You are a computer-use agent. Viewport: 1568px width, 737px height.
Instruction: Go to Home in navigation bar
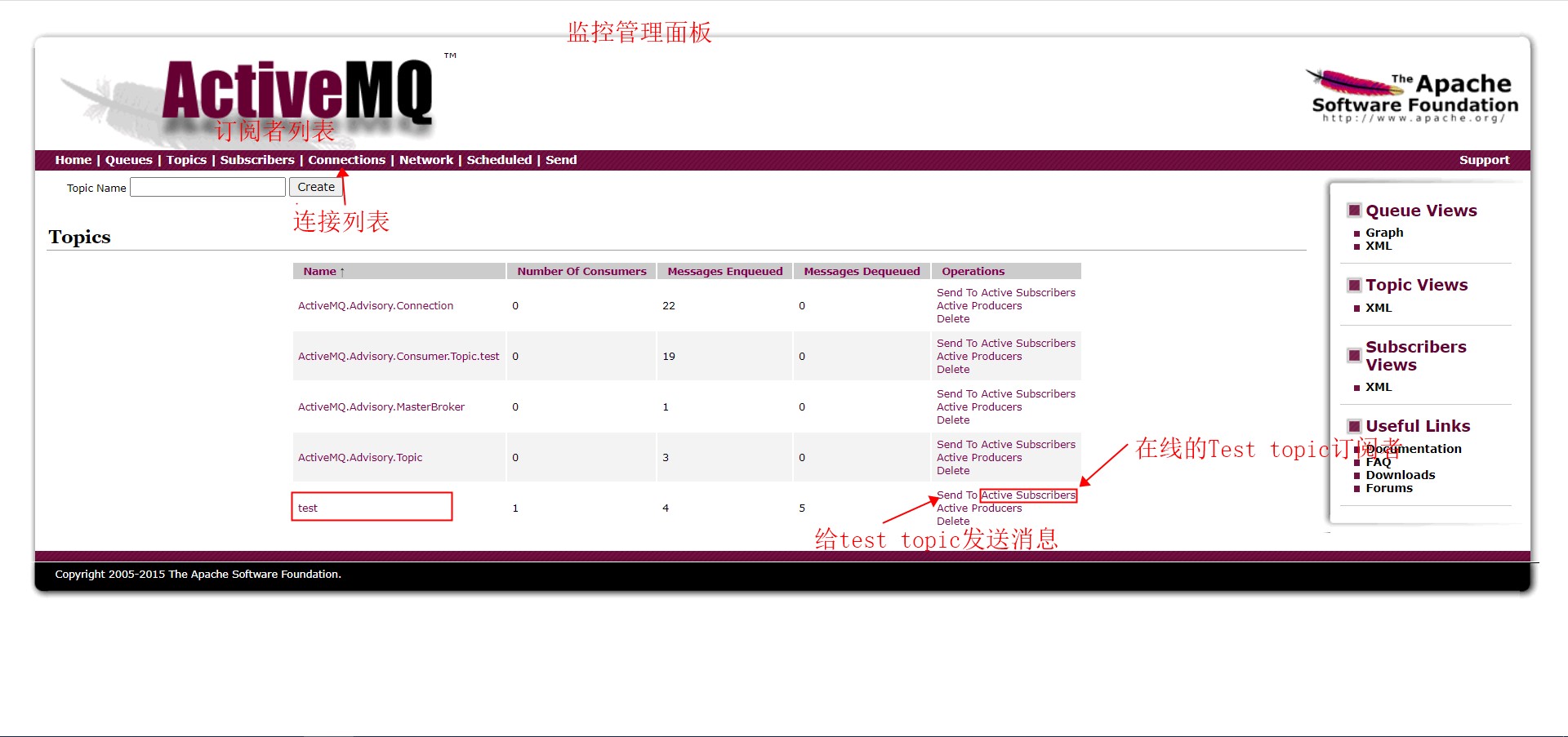[73, 160]
